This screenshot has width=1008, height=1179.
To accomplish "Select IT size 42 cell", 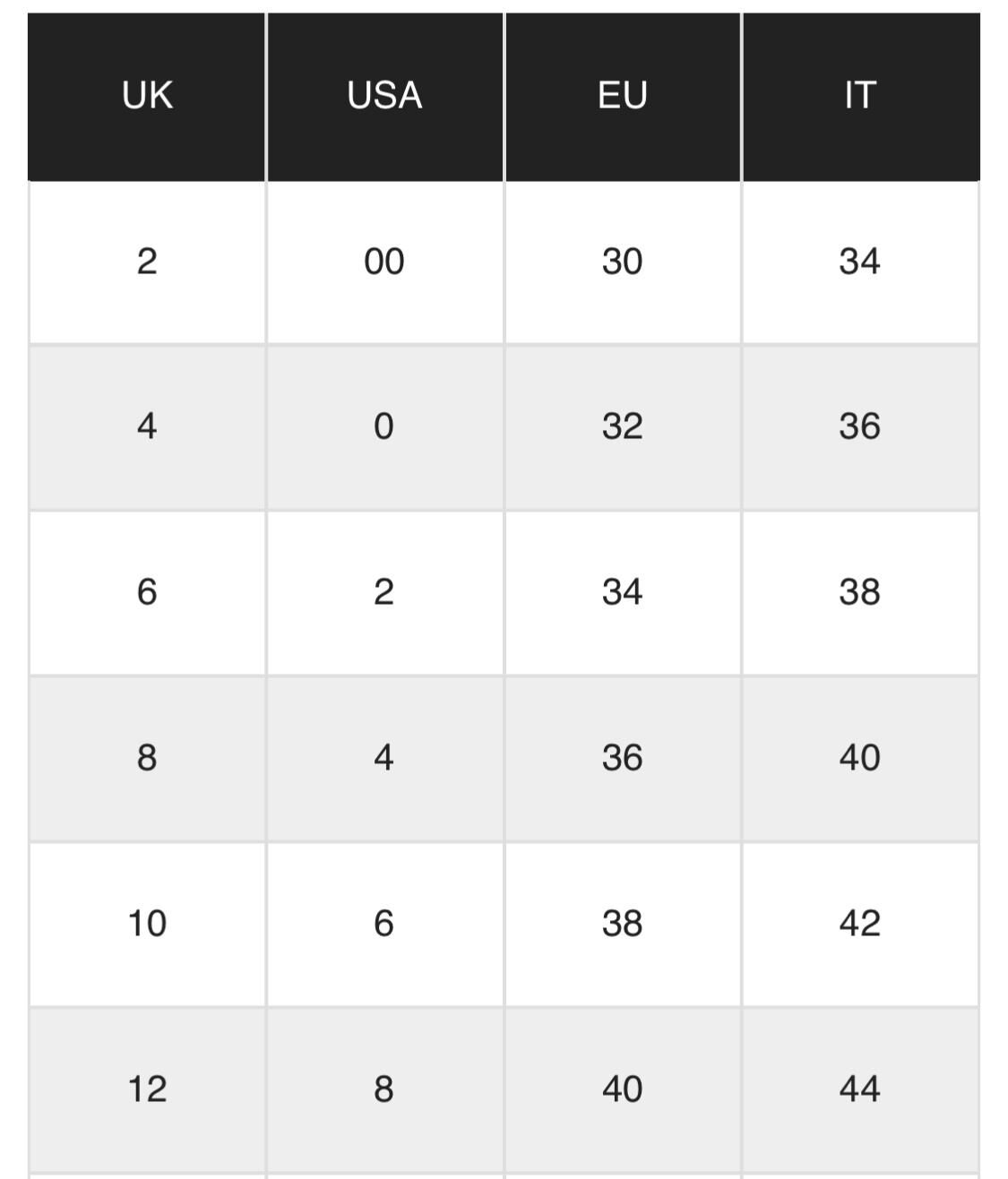I will tap(859, 924).
